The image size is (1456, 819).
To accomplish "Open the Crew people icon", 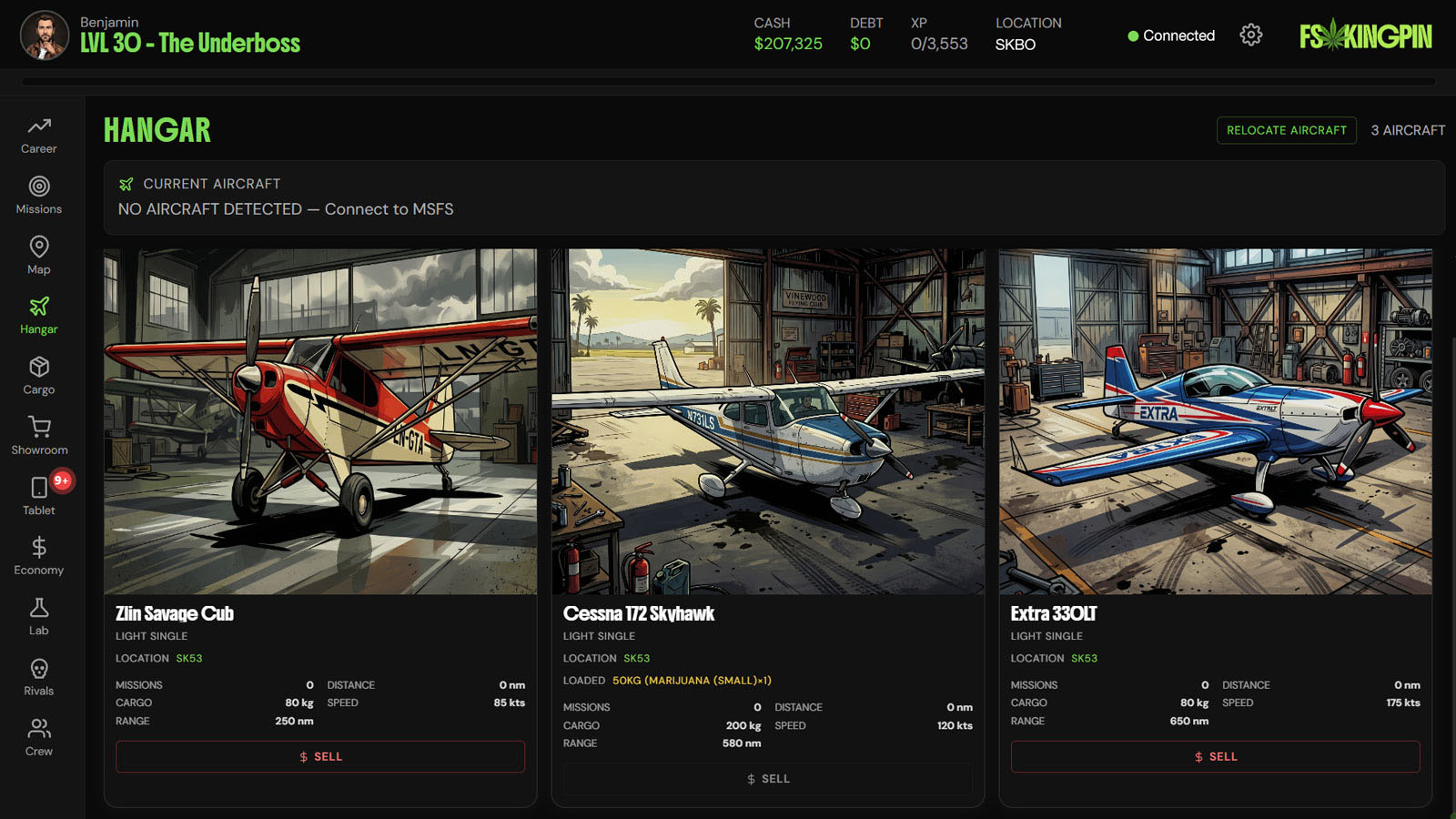I will click(39, 729).
